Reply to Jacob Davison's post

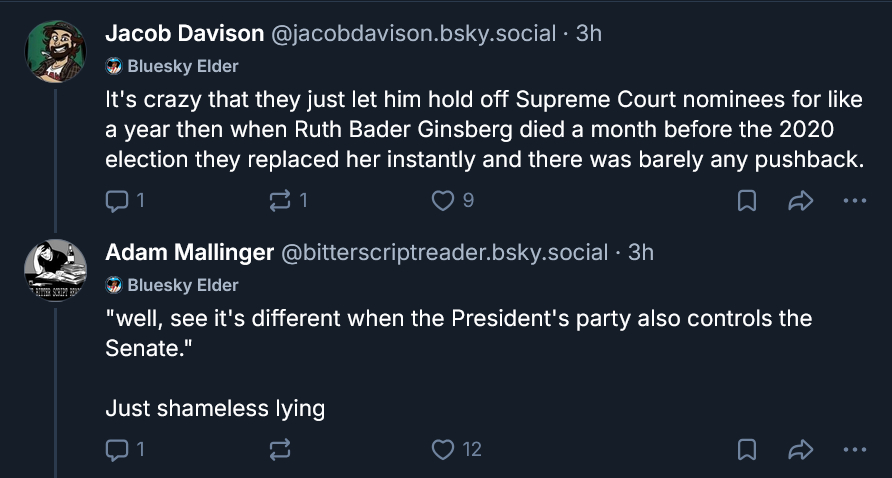click(x=117, y=201)
